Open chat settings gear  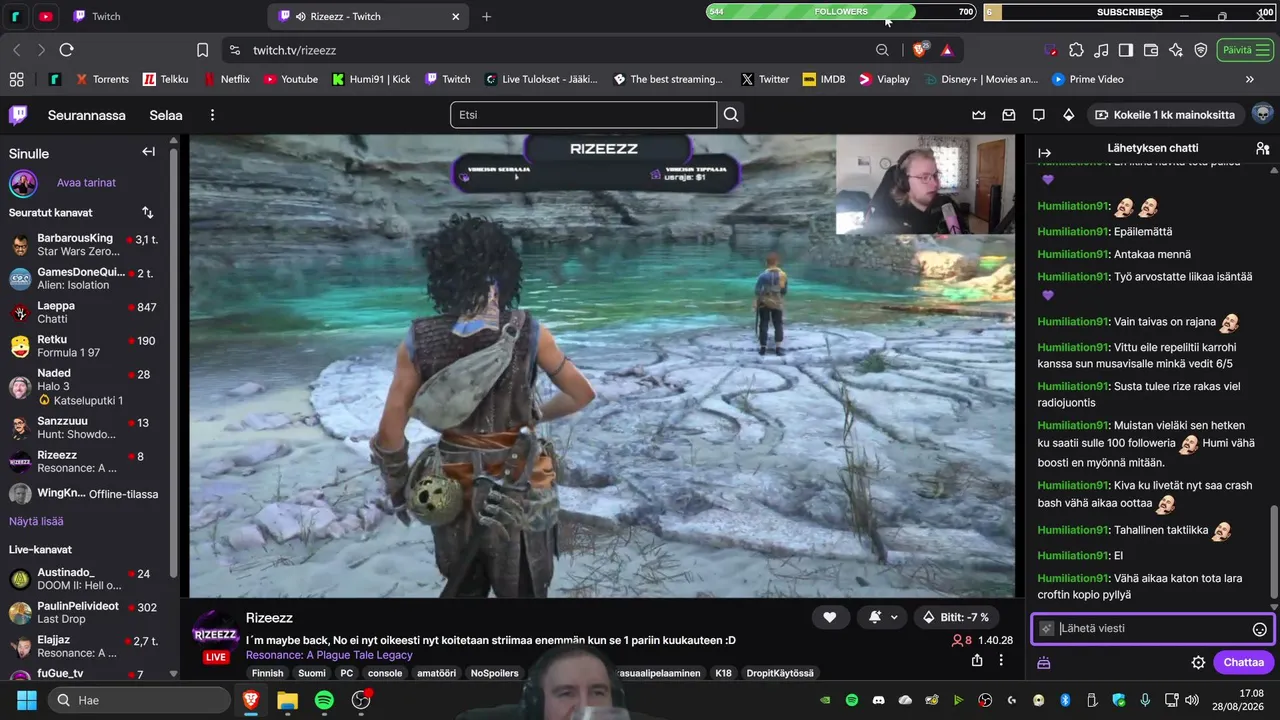1198,662
